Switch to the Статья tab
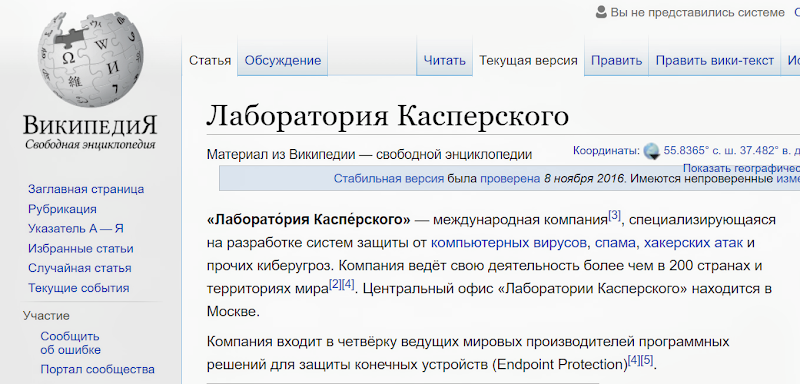The image size is (800, 384). [x=210, y=60]
